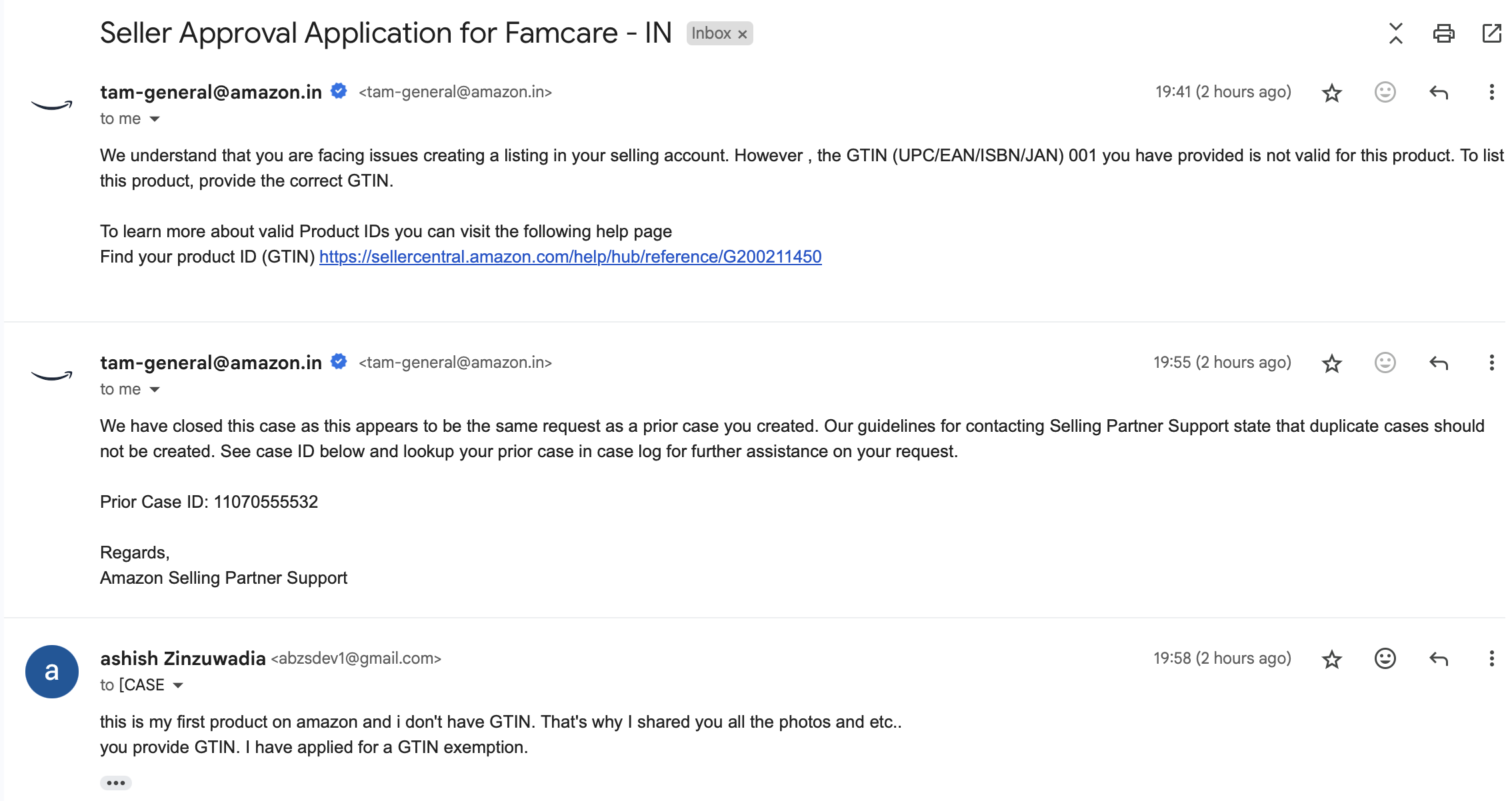The image size is (1512, 801).
Task: Star ashish Zinzuwadia's 19:58 reply
Action: pos(1331,659)
